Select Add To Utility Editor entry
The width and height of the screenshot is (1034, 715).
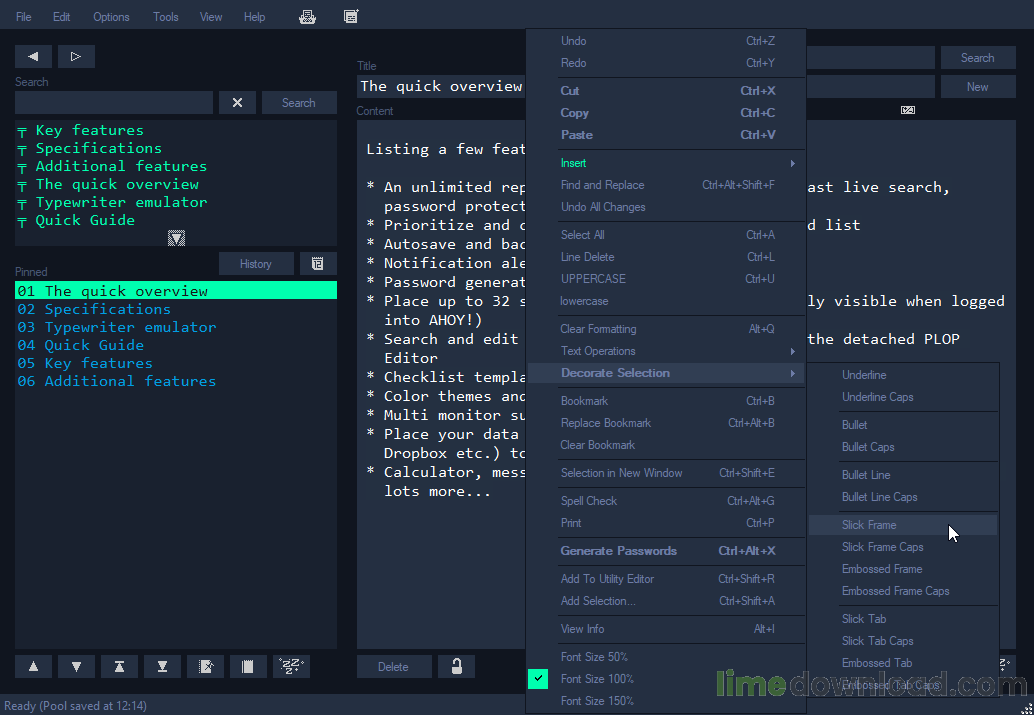666,579
